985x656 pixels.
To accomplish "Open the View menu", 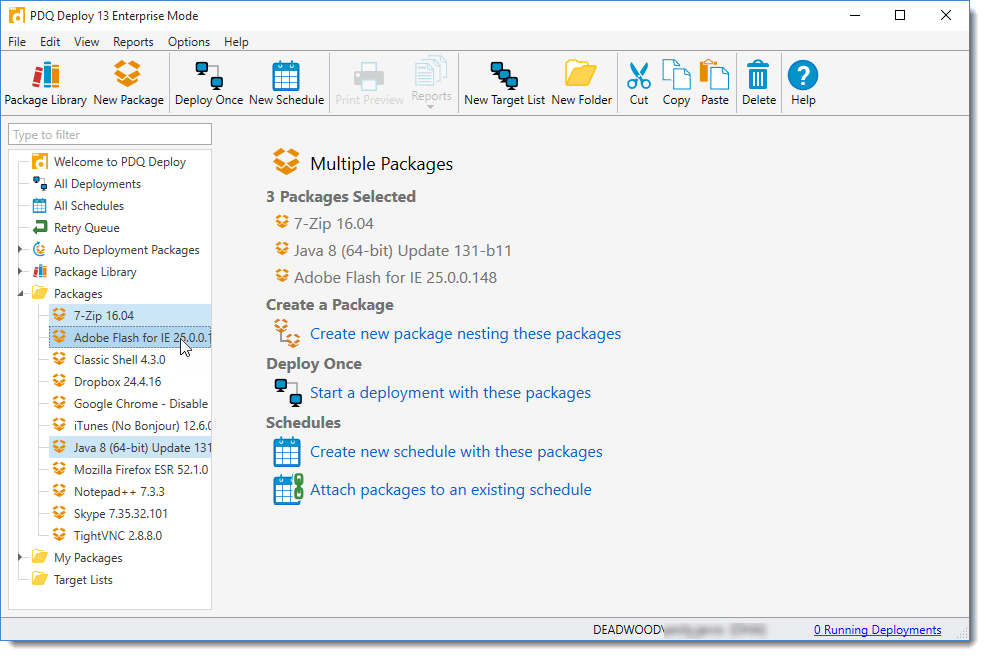I will [86, 42].
